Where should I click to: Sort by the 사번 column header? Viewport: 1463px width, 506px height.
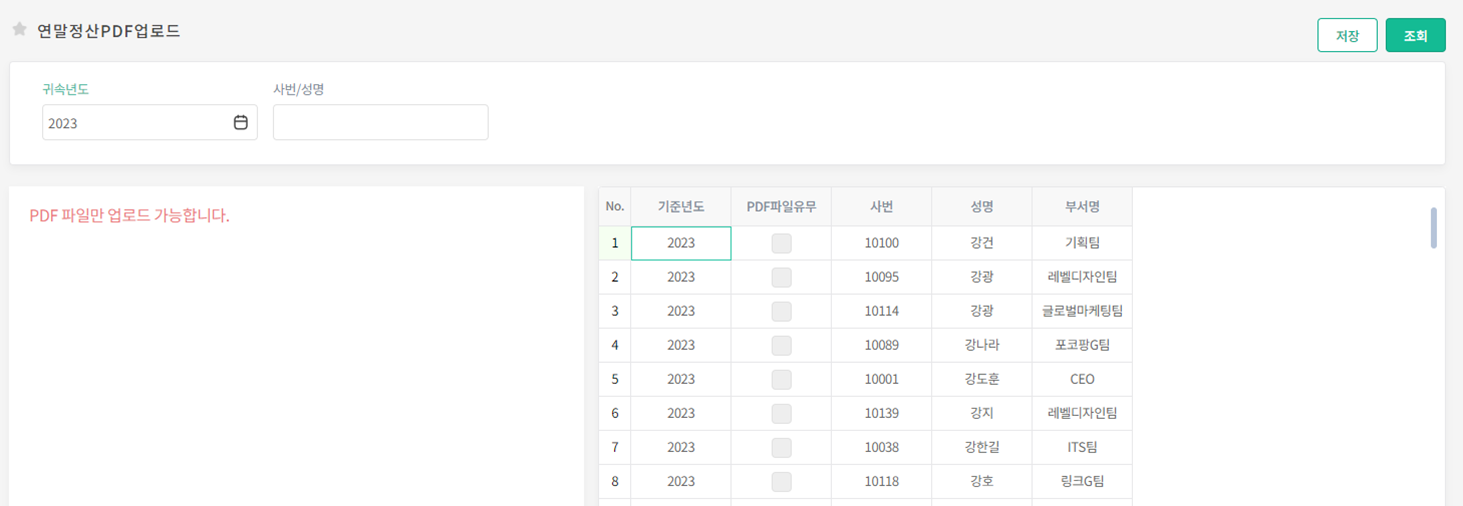881,207
